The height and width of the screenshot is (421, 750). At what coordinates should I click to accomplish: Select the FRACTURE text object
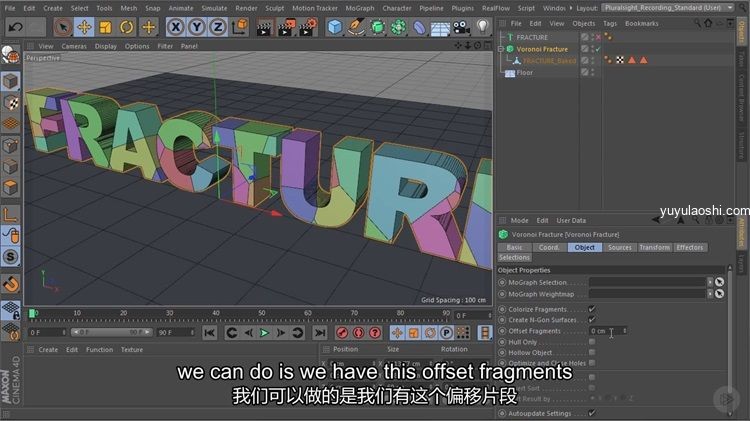pos(532,37)
